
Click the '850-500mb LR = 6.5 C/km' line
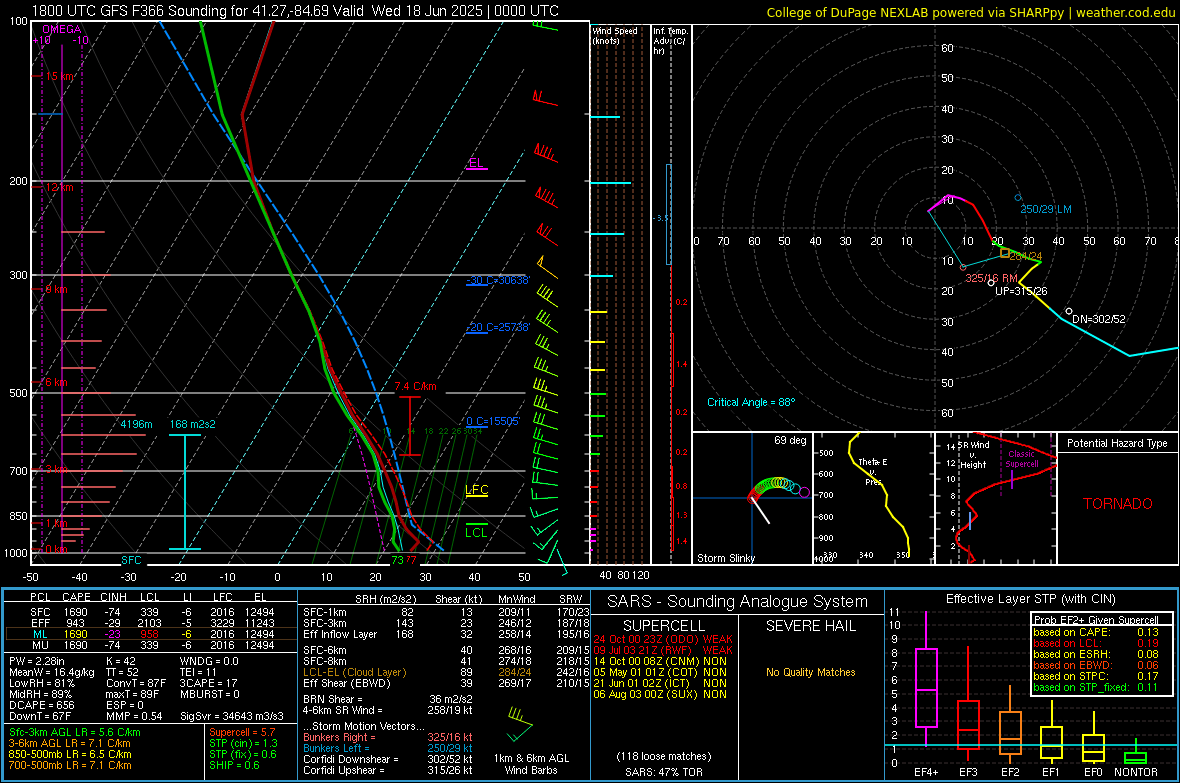(x=70, y=754)
